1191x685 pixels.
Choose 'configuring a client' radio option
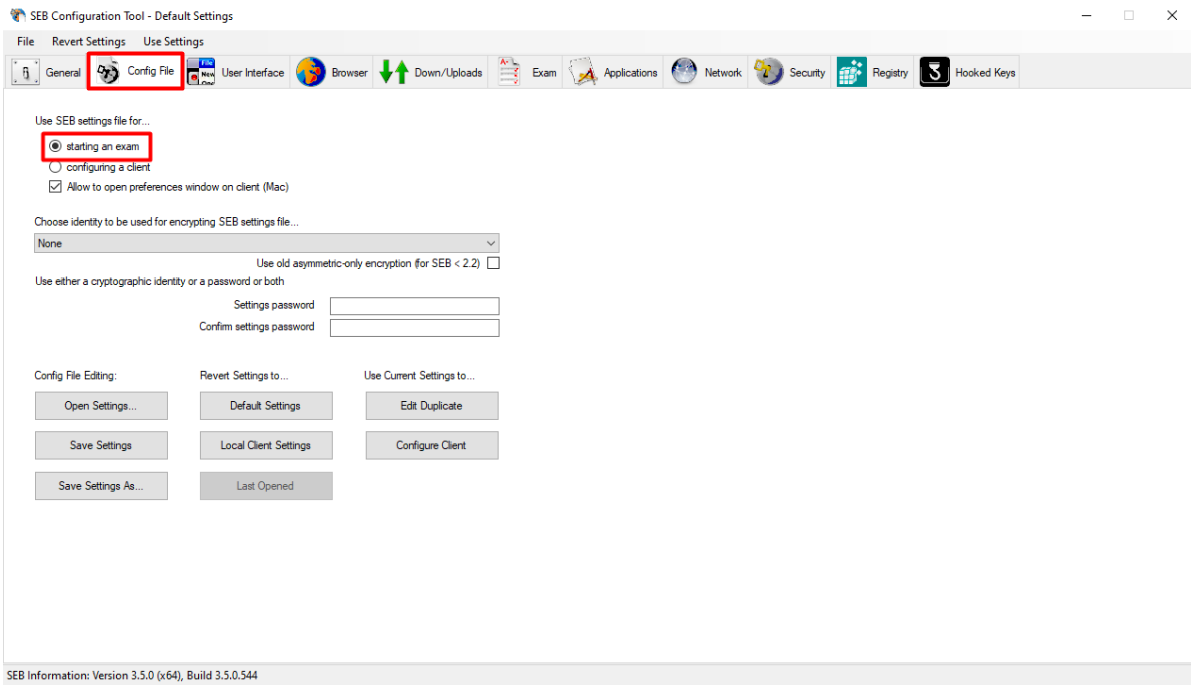tap(55, 167)
